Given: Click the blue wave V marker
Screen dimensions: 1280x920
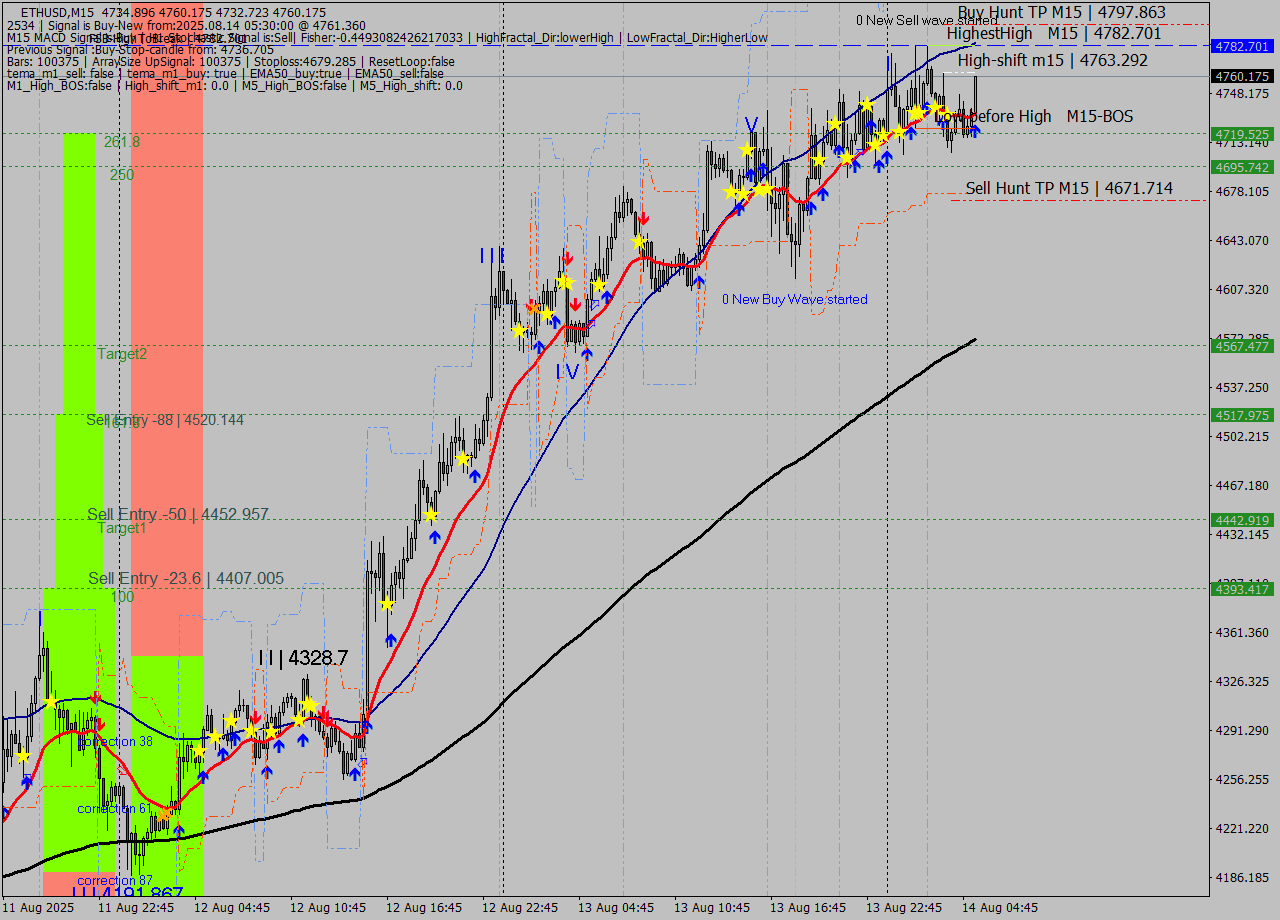Looking at the screenshot, I should click(x=750, y=124).
